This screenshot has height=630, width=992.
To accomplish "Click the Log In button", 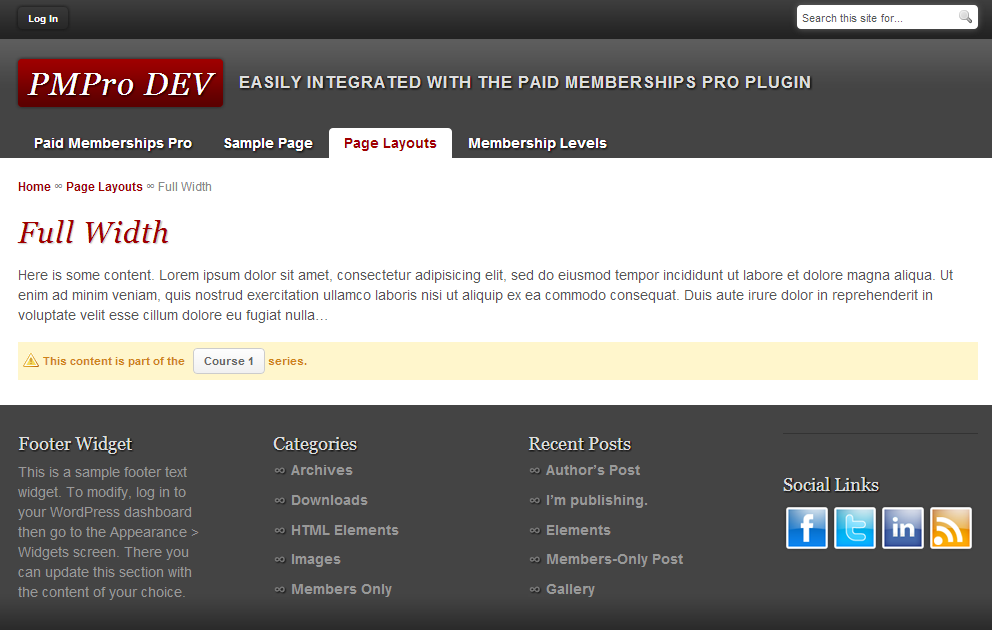I will [43, 18].
